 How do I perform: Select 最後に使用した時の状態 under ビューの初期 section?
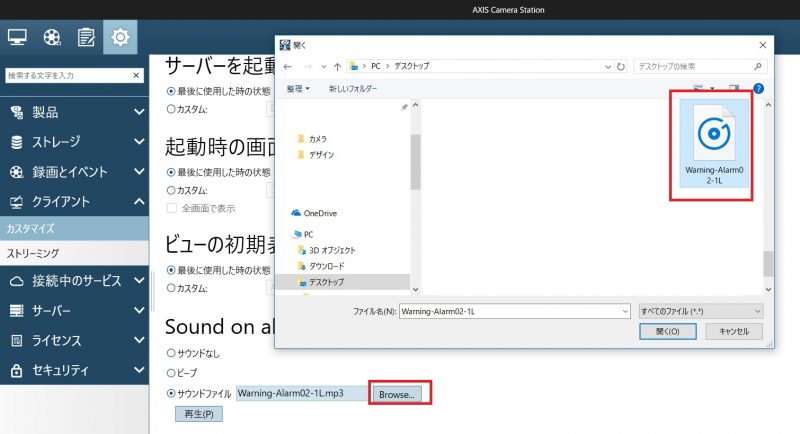point(171,270)
